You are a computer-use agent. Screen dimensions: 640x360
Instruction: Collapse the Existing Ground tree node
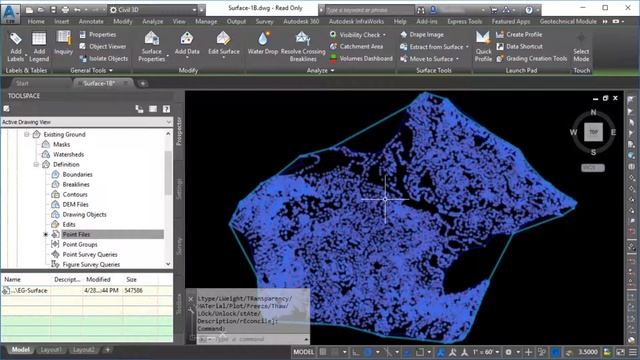click(27, 134)
